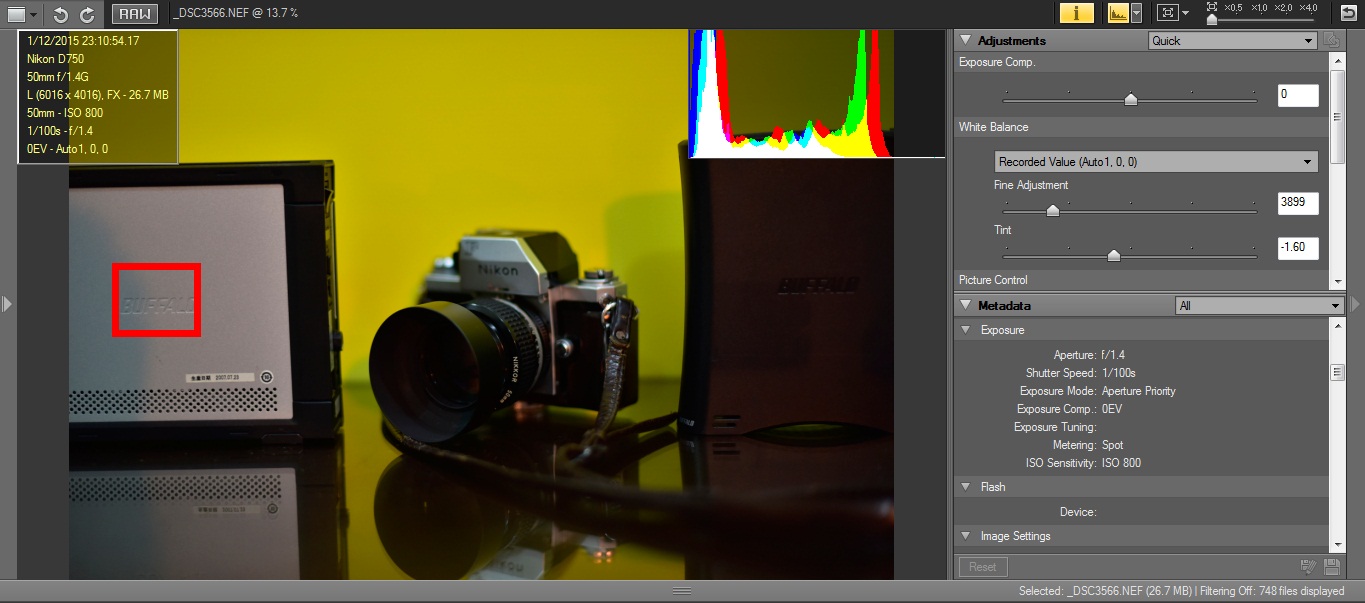Rotate the image clockwise

(x=87, y=14)
